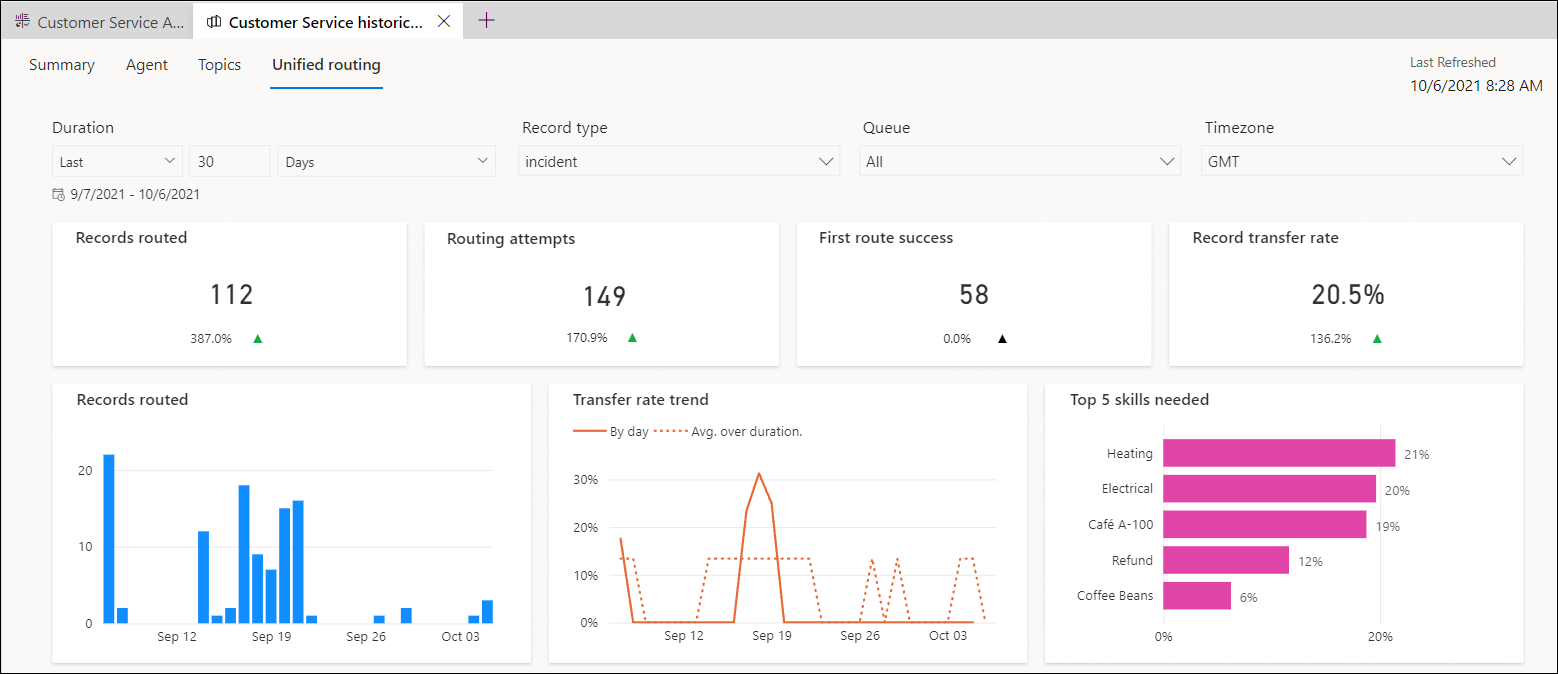Open the Record type dropdown showing 'incident'
This screenshot has height=674, width=1558.
coord(678,161)
